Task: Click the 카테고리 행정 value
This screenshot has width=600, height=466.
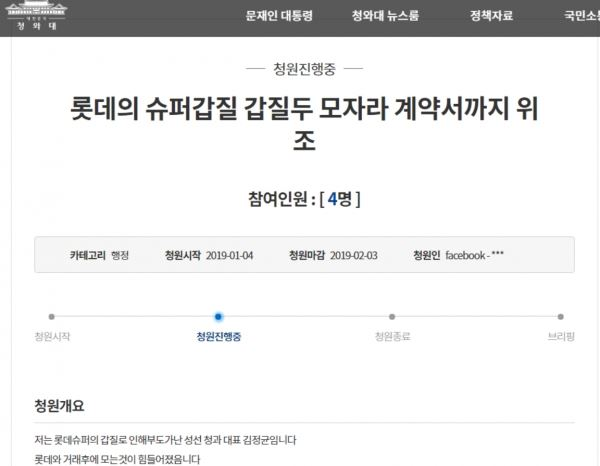Action: (x=120, y=256)
